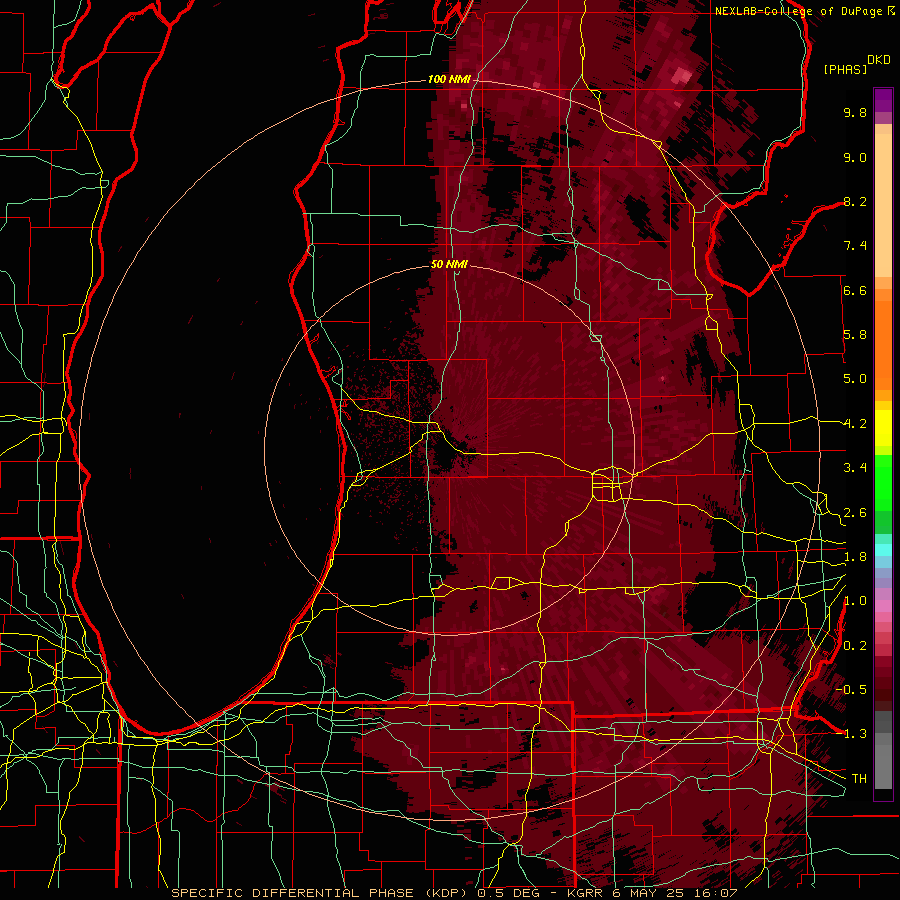Click the cyan segment of the color scale

[x=883, y=550]
